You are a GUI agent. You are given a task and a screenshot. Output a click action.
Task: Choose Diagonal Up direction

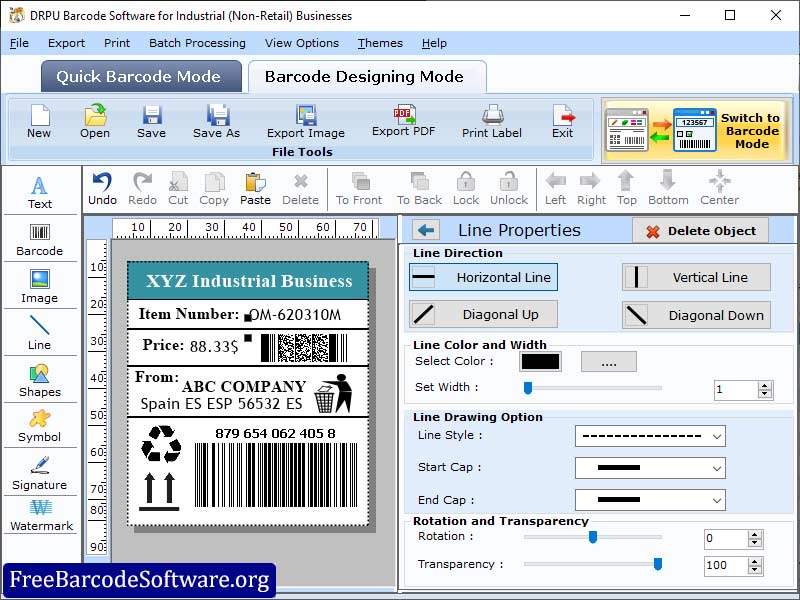pos(483,314)
